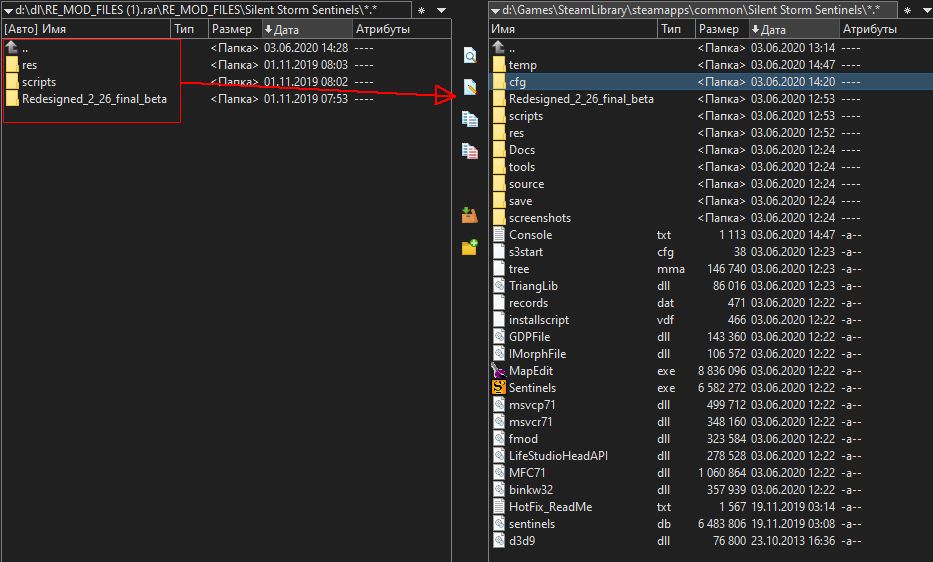Click the dll icon beside binkw32
Image resolution: width=933 pixels, height=562 pixels.
click(x=499, y=489)
